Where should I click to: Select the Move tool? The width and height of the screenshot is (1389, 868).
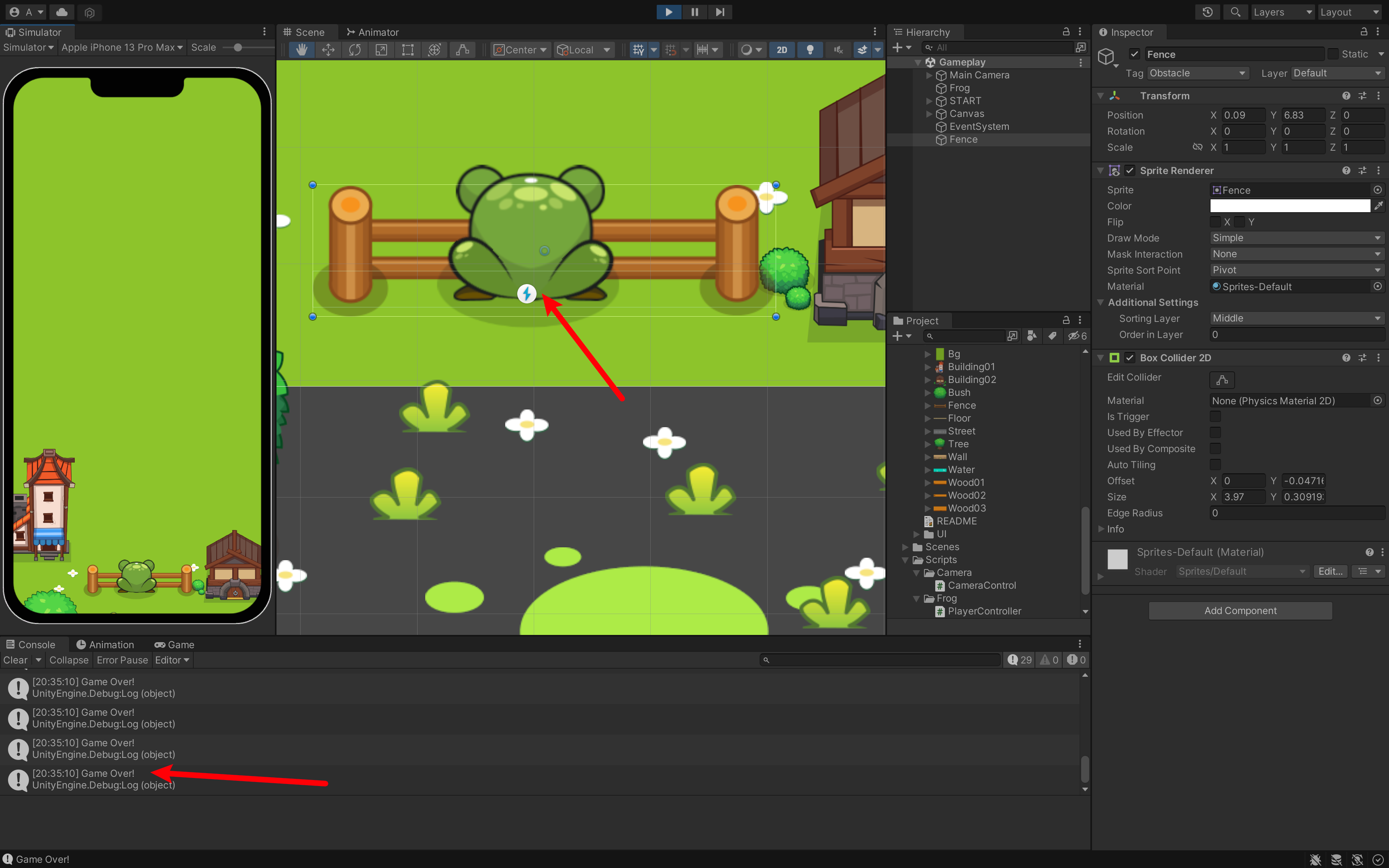click(328, 50)
